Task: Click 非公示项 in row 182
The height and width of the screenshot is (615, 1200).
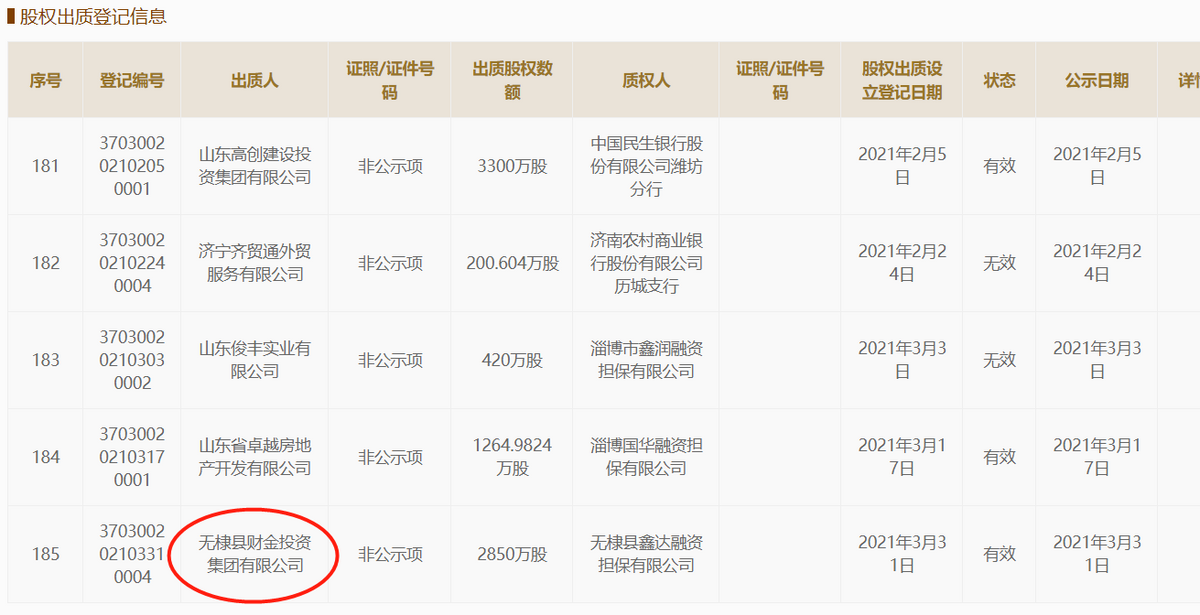Action: pos(390,263)
